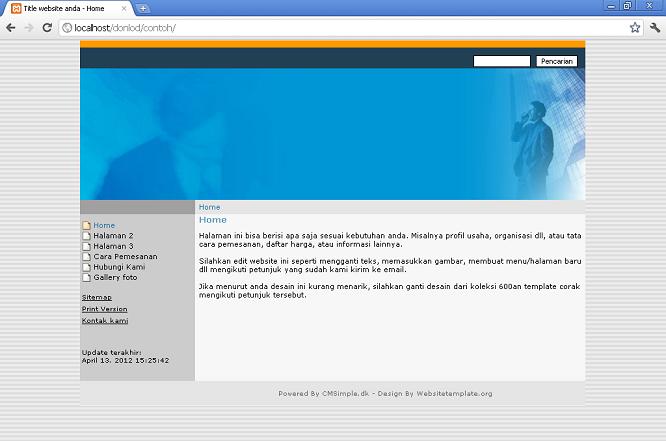Click the tab's XAMPP favicon
The height and width of the screenshot is (441, 666).
click(x=16, y=8)
